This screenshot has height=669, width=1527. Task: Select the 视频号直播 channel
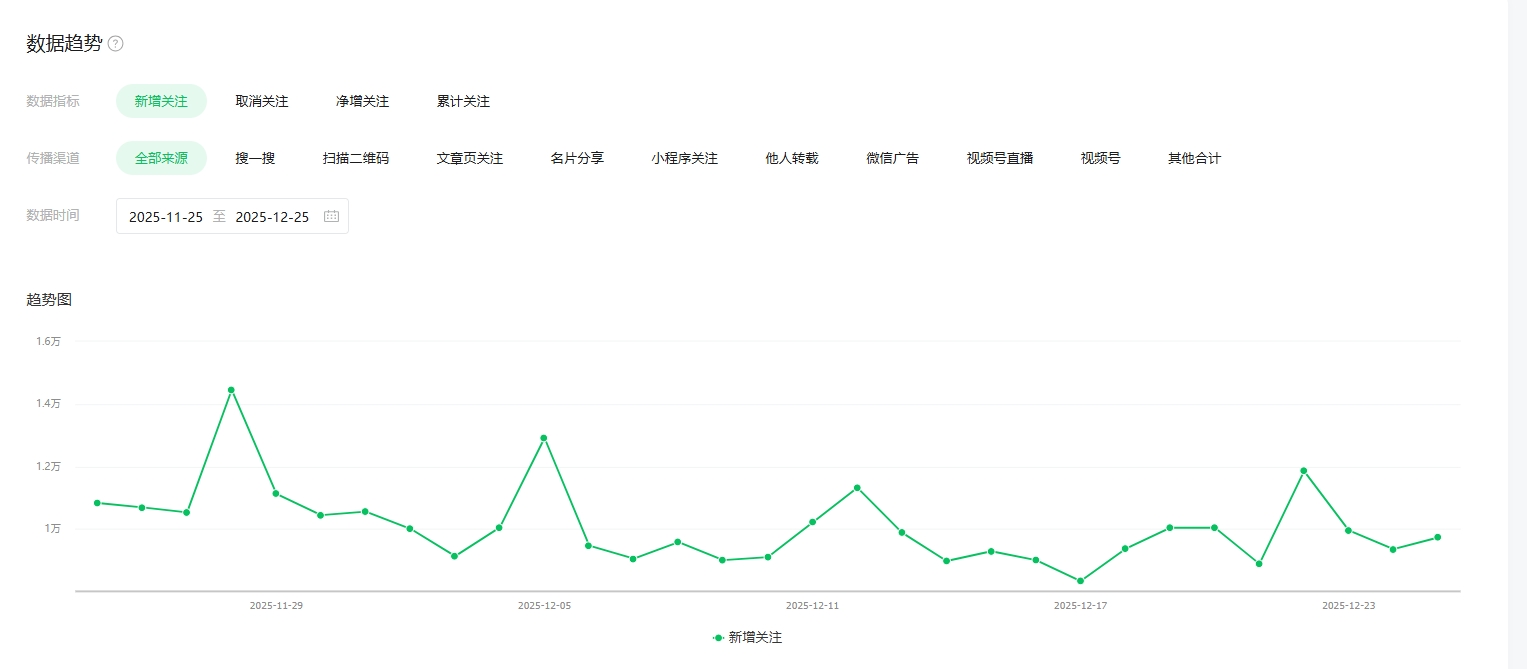click(999, 158)
